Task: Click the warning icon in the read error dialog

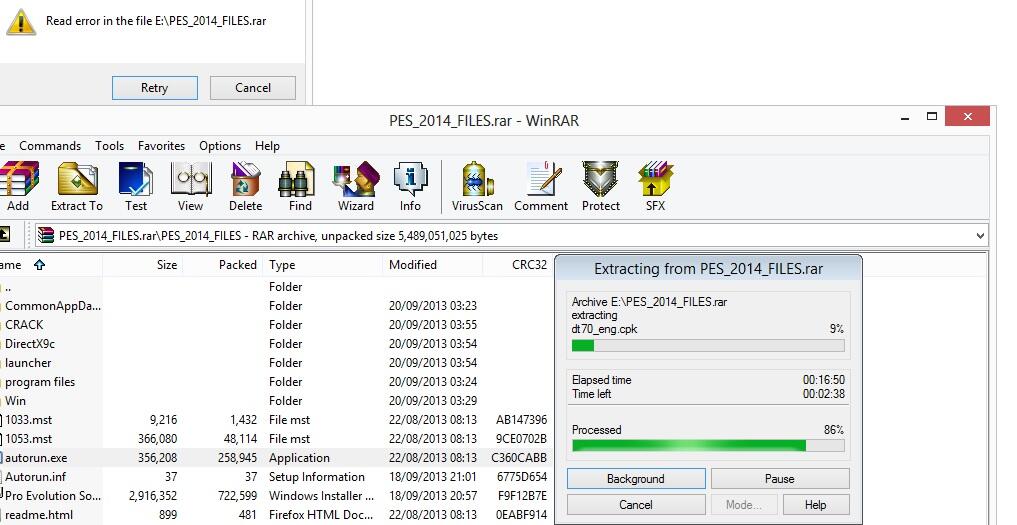Action: pyautogui.click(x=21, y=21)
